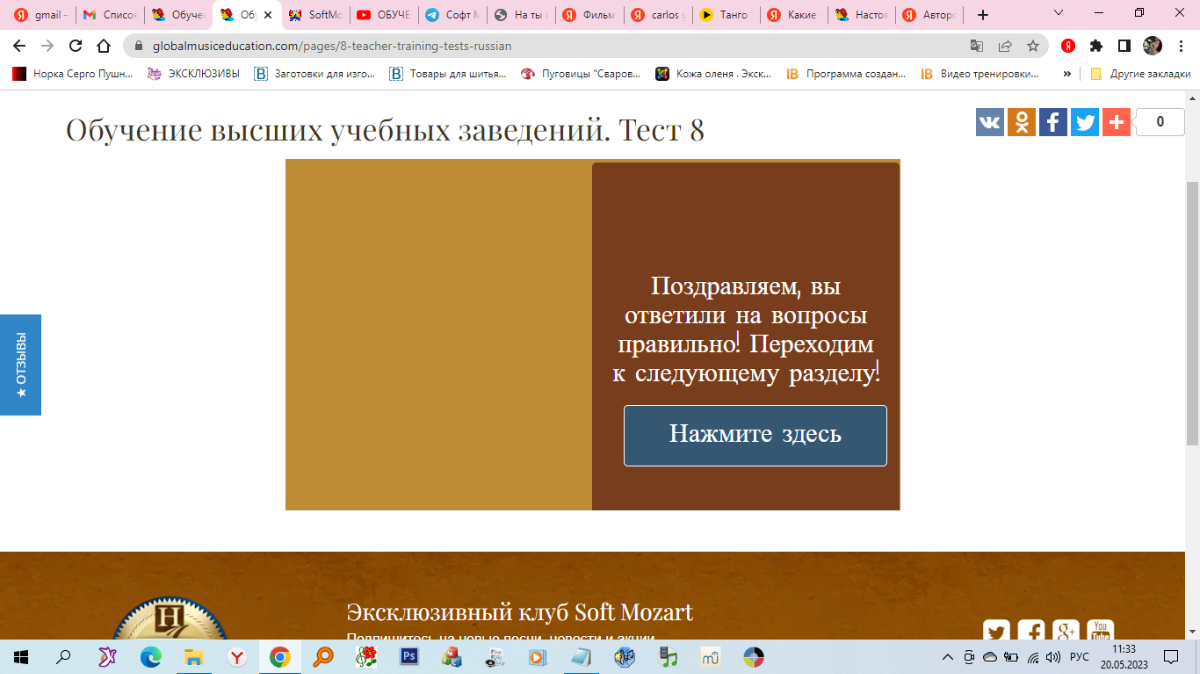Switch to the 'Фильм' tab
1200x674 pixels.
(x=589, y=15)
